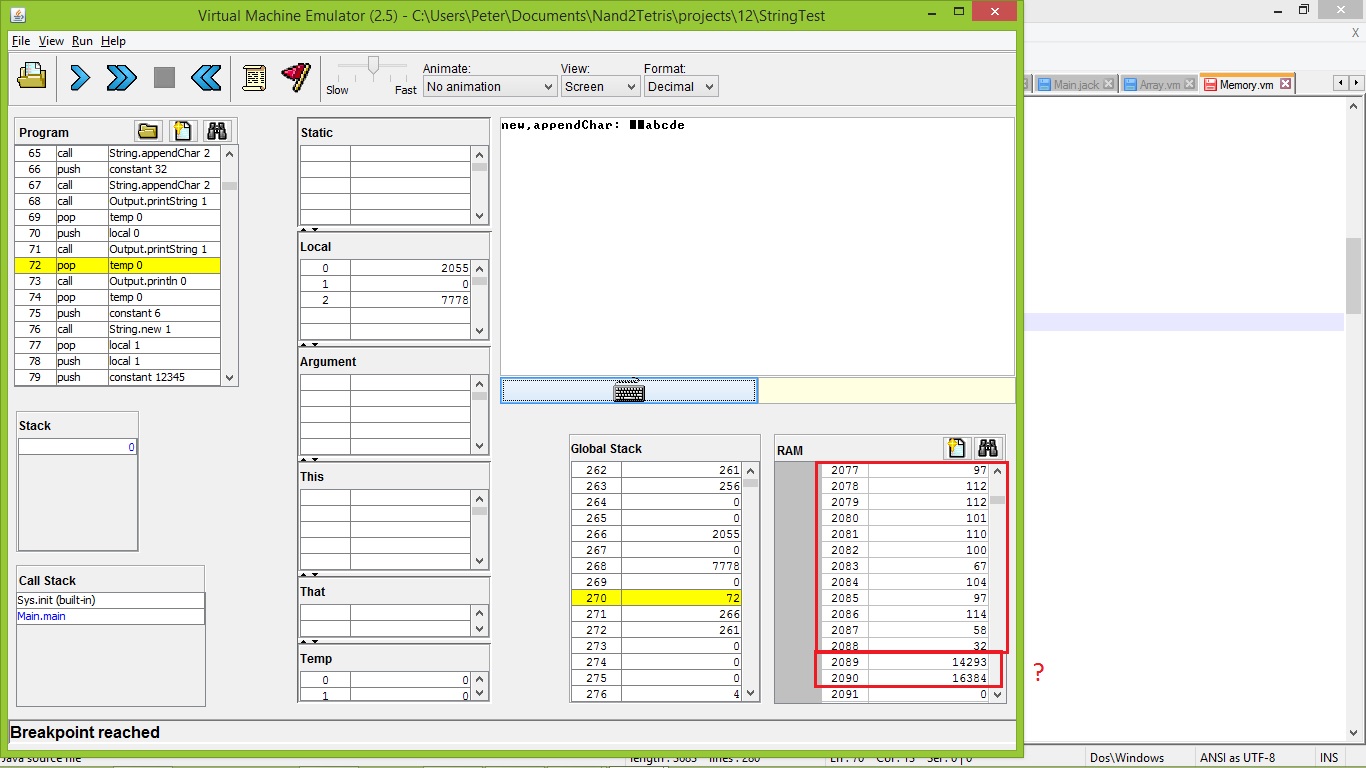
Task: Click the gray Stop square button
Action: [164, 77]
